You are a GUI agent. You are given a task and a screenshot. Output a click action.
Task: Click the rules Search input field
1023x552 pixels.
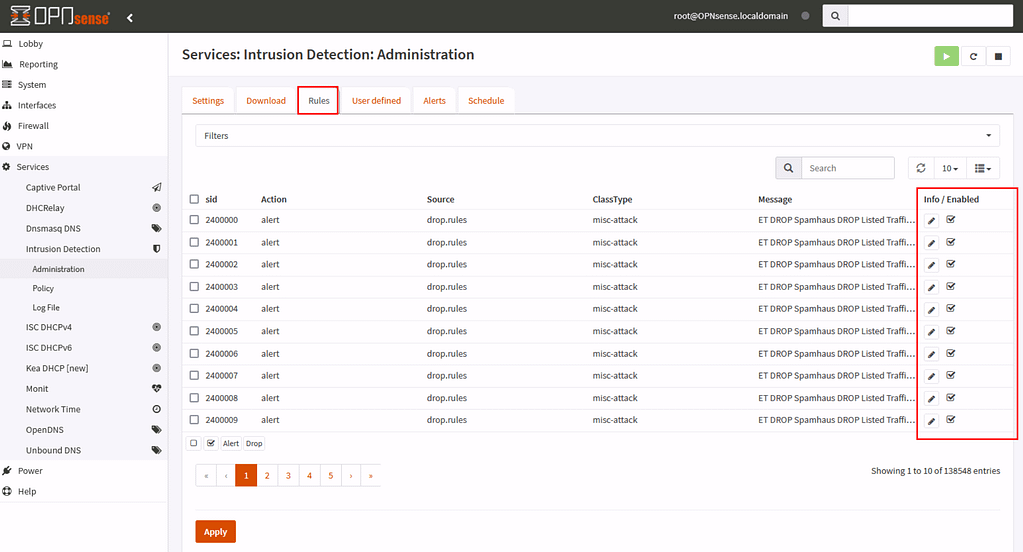pyautogui.click(x=849, y=168)
